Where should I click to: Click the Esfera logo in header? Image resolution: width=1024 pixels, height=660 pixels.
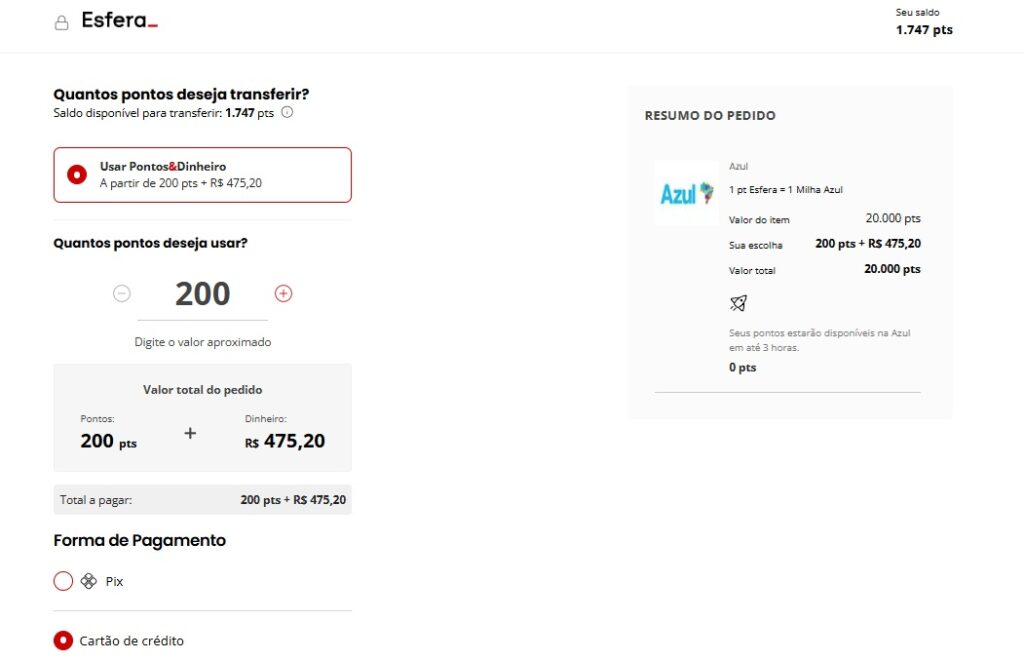(119, 21)
